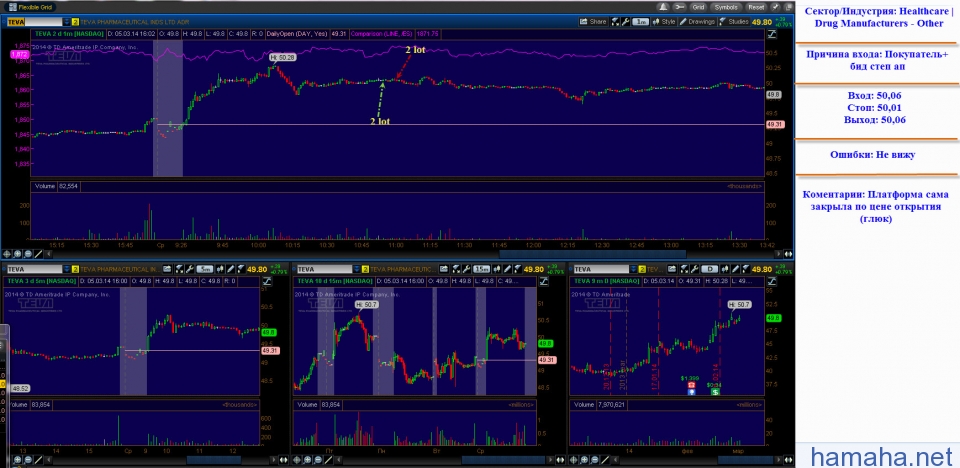Open the Symbols button
The width and height of the screenshot is (960, 468).
tap(726, 7)
